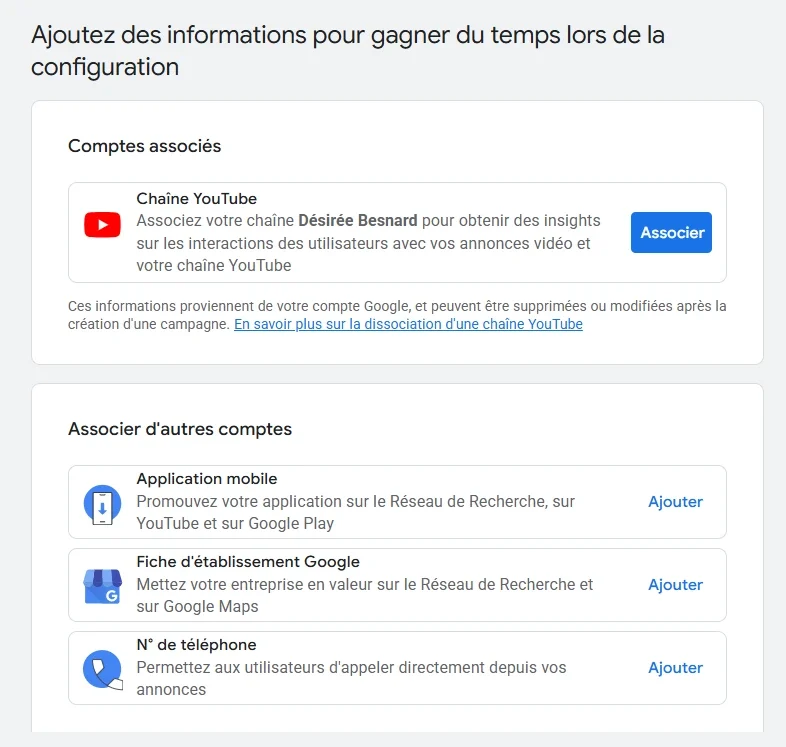Screen dimensions: 786x747
Task: Click the phone call description text
Action: tap(351, 678)
